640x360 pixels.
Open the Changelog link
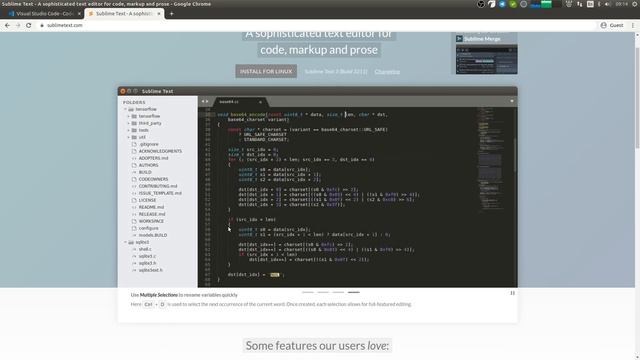(387, 71)
